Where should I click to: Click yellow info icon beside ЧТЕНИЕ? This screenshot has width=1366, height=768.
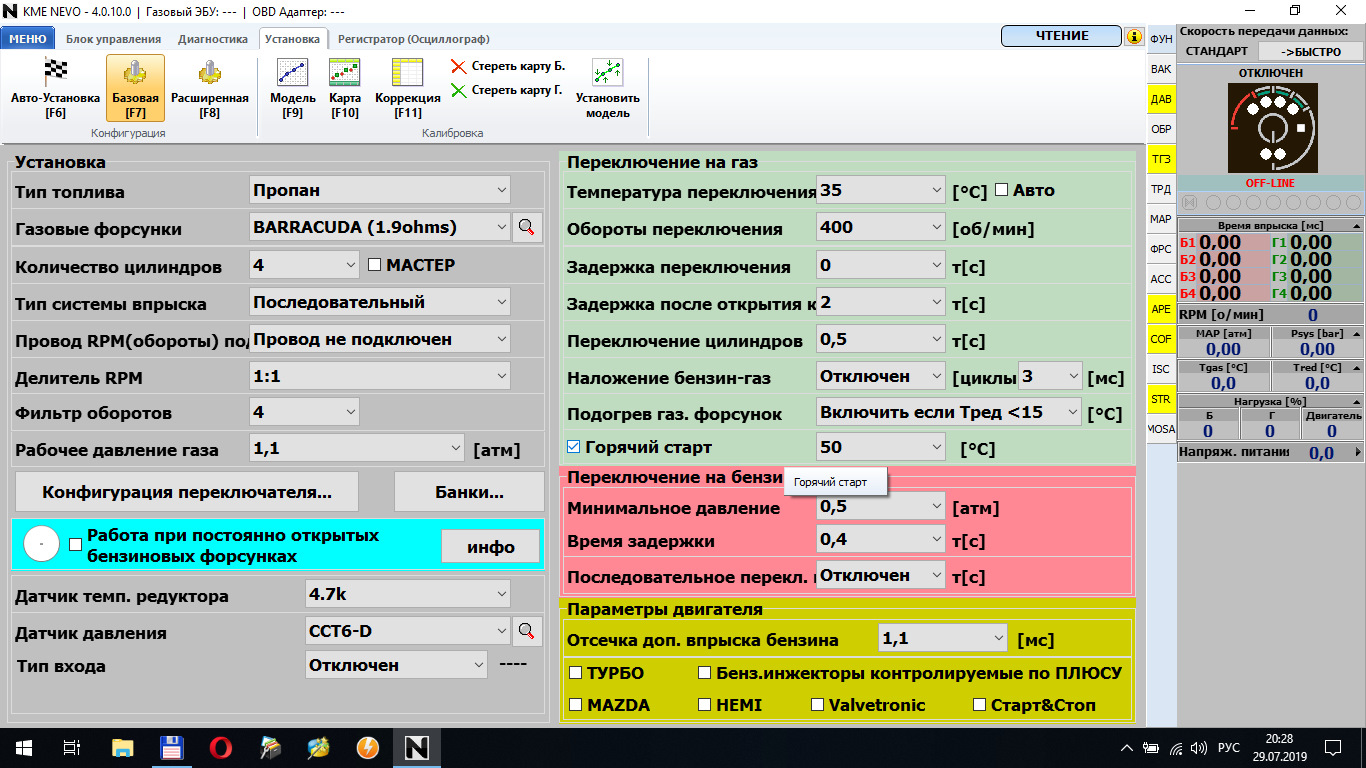[1134, 36]
